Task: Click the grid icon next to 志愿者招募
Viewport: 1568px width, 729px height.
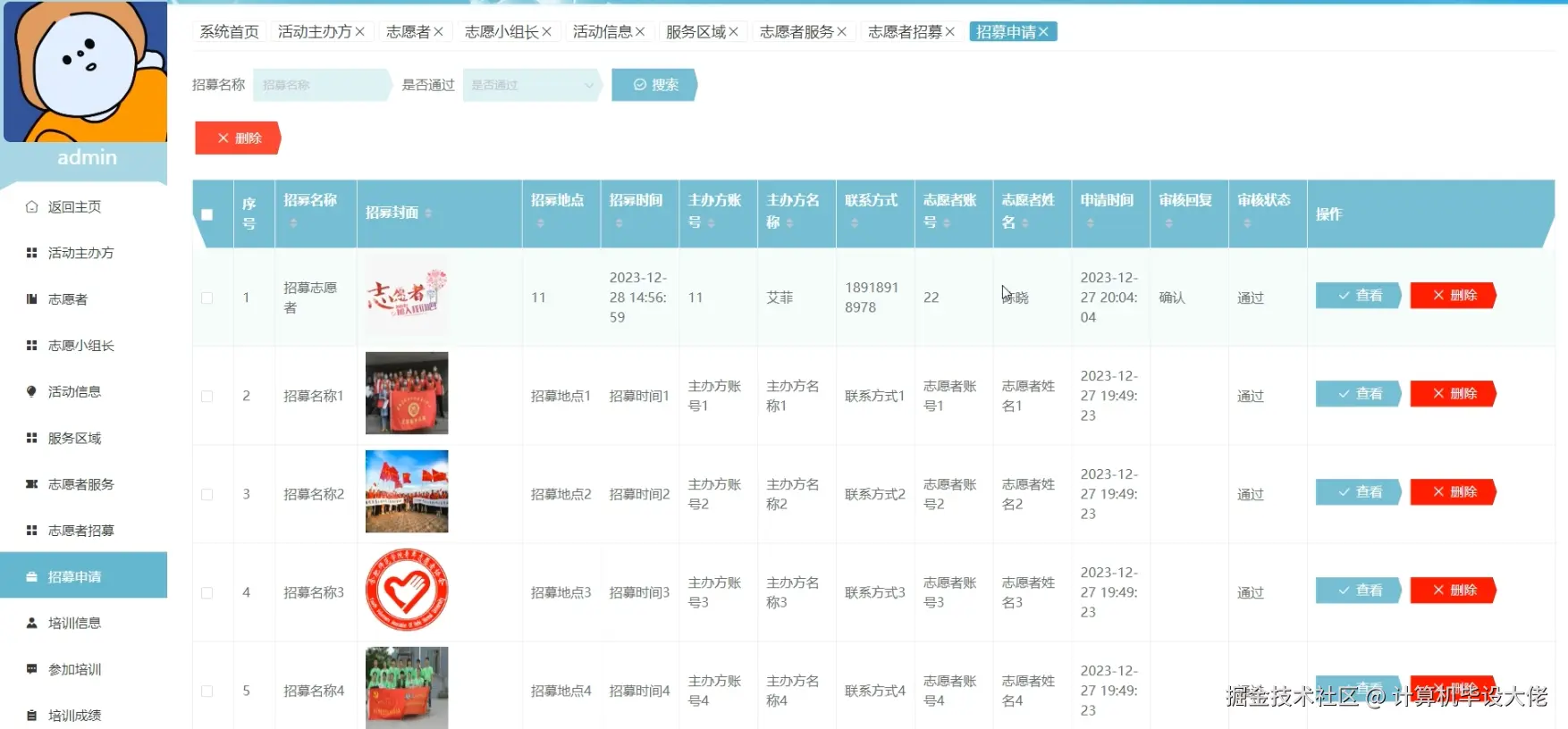Action: pyautogui.click(x=32, y=531)
